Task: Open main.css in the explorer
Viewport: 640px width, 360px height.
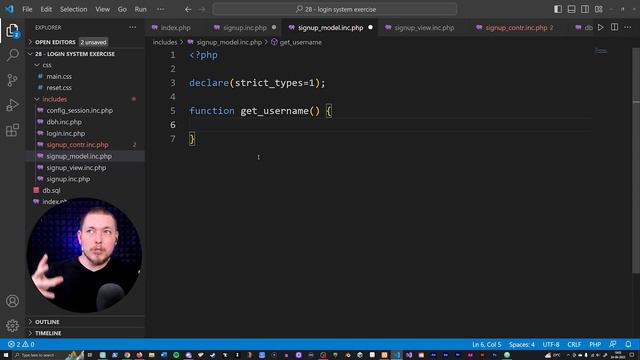Action: click(x=85, y=76)
